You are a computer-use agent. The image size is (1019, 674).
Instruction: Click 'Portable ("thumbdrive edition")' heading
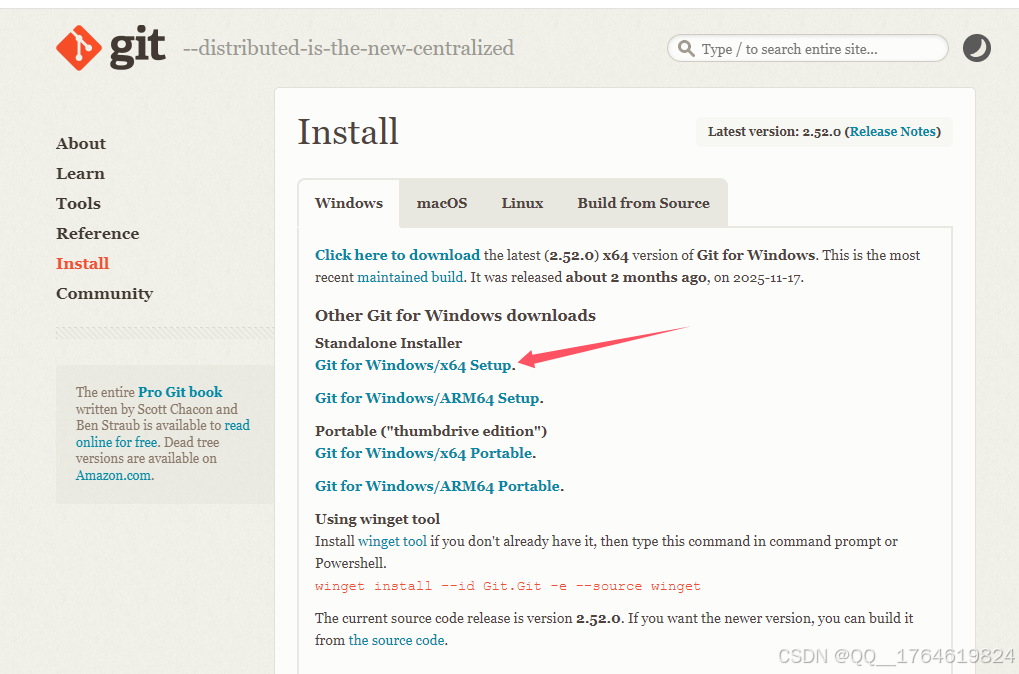(431, 432)
